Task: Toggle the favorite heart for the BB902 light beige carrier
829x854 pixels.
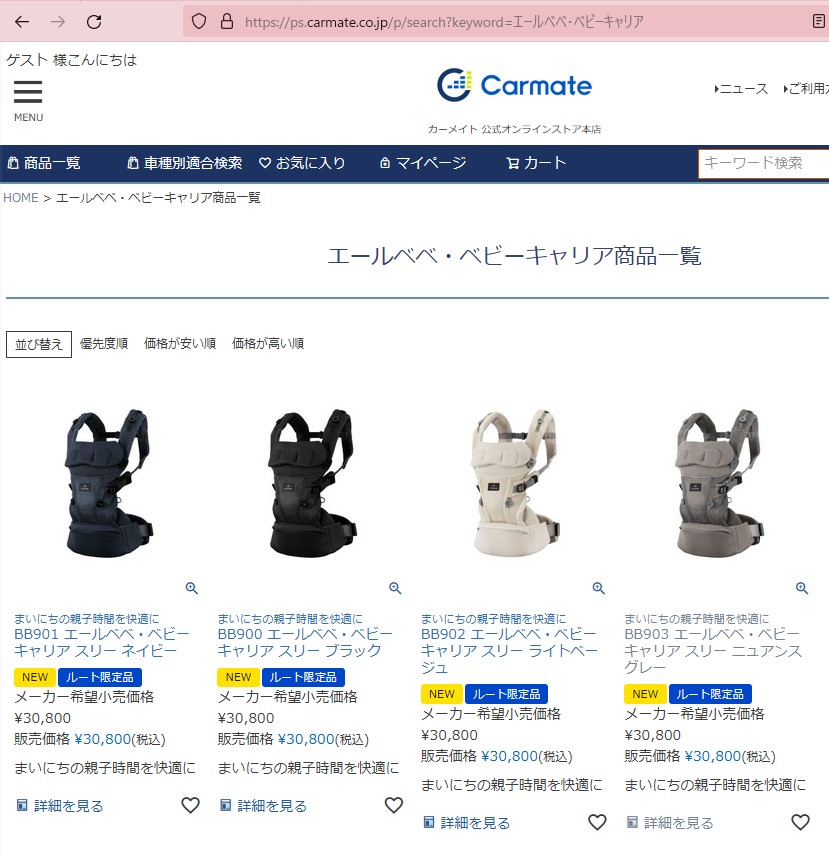Action: click(597, 822)
